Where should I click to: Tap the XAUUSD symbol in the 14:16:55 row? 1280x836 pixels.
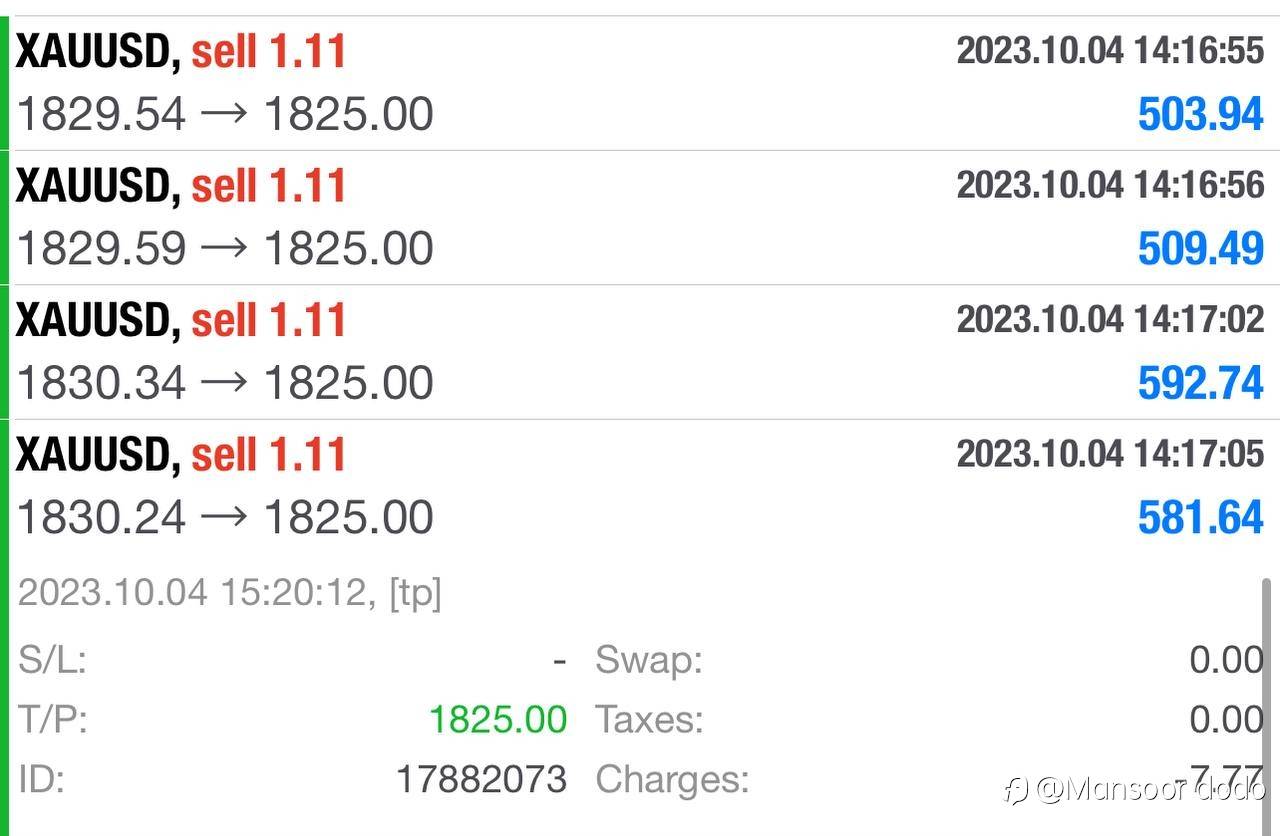[x=97, y=51]
